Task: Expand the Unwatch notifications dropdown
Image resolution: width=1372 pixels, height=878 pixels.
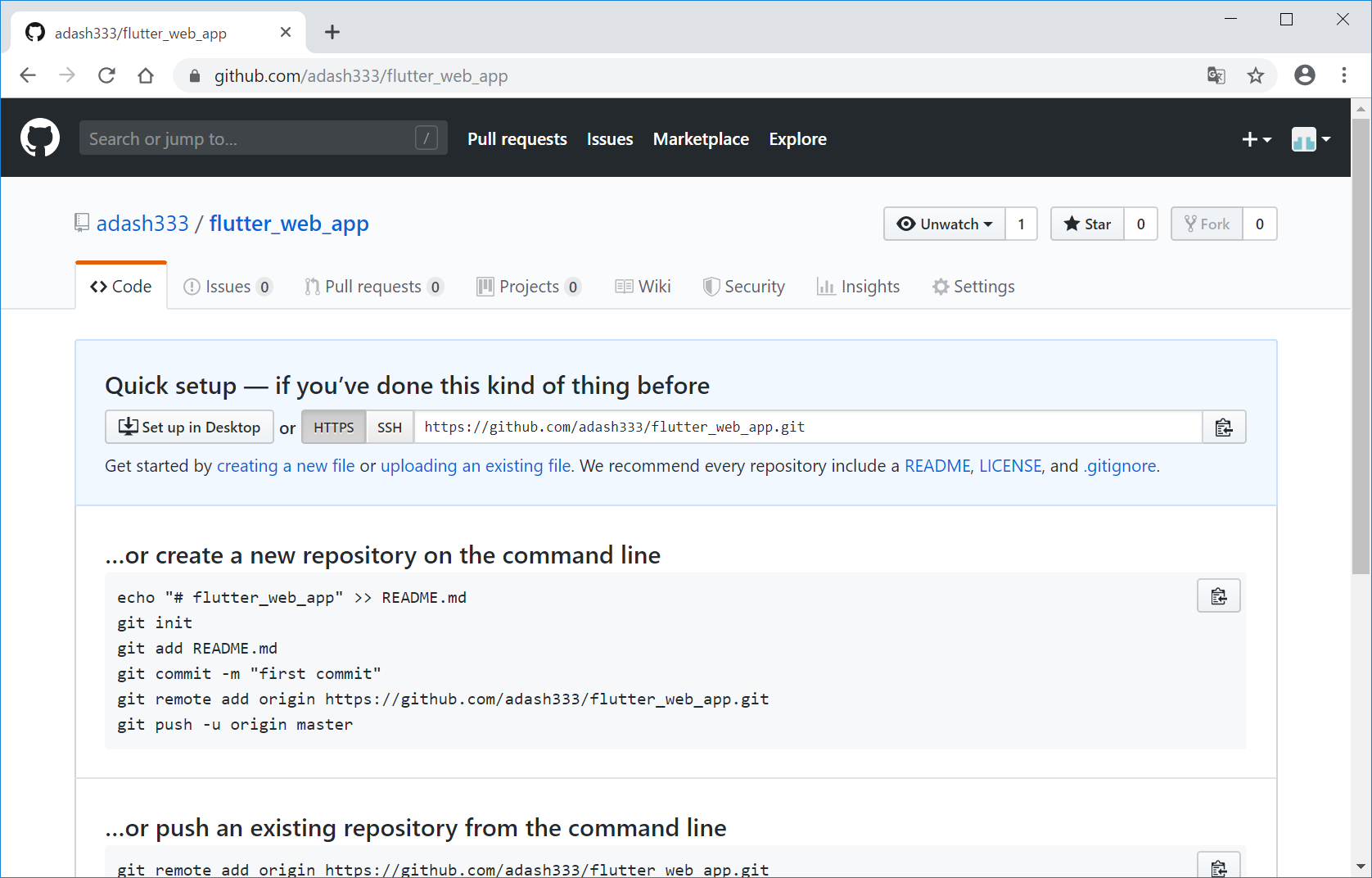Action: [945, 224]
